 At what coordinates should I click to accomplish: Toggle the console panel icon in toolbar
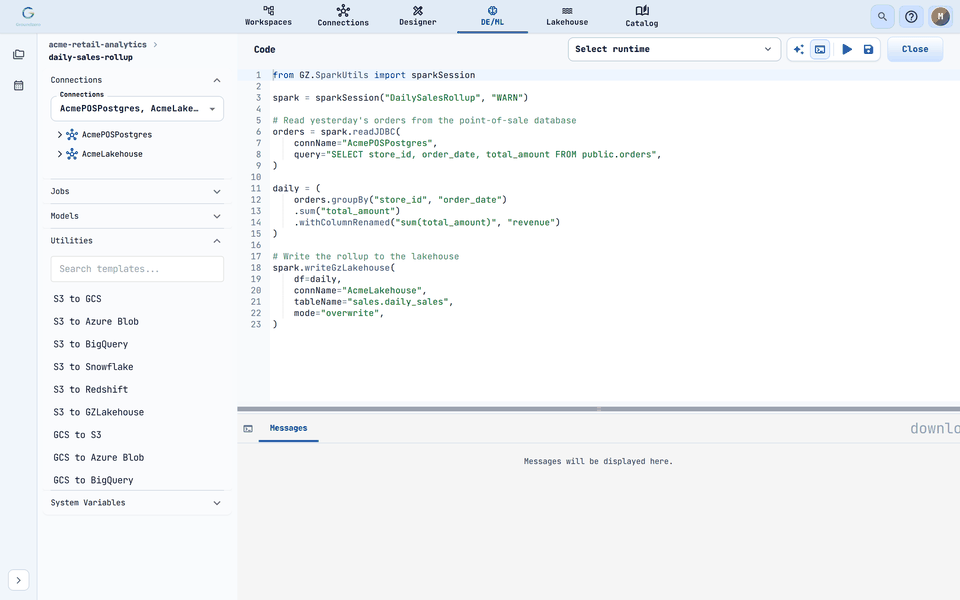[x=820, y=49]
